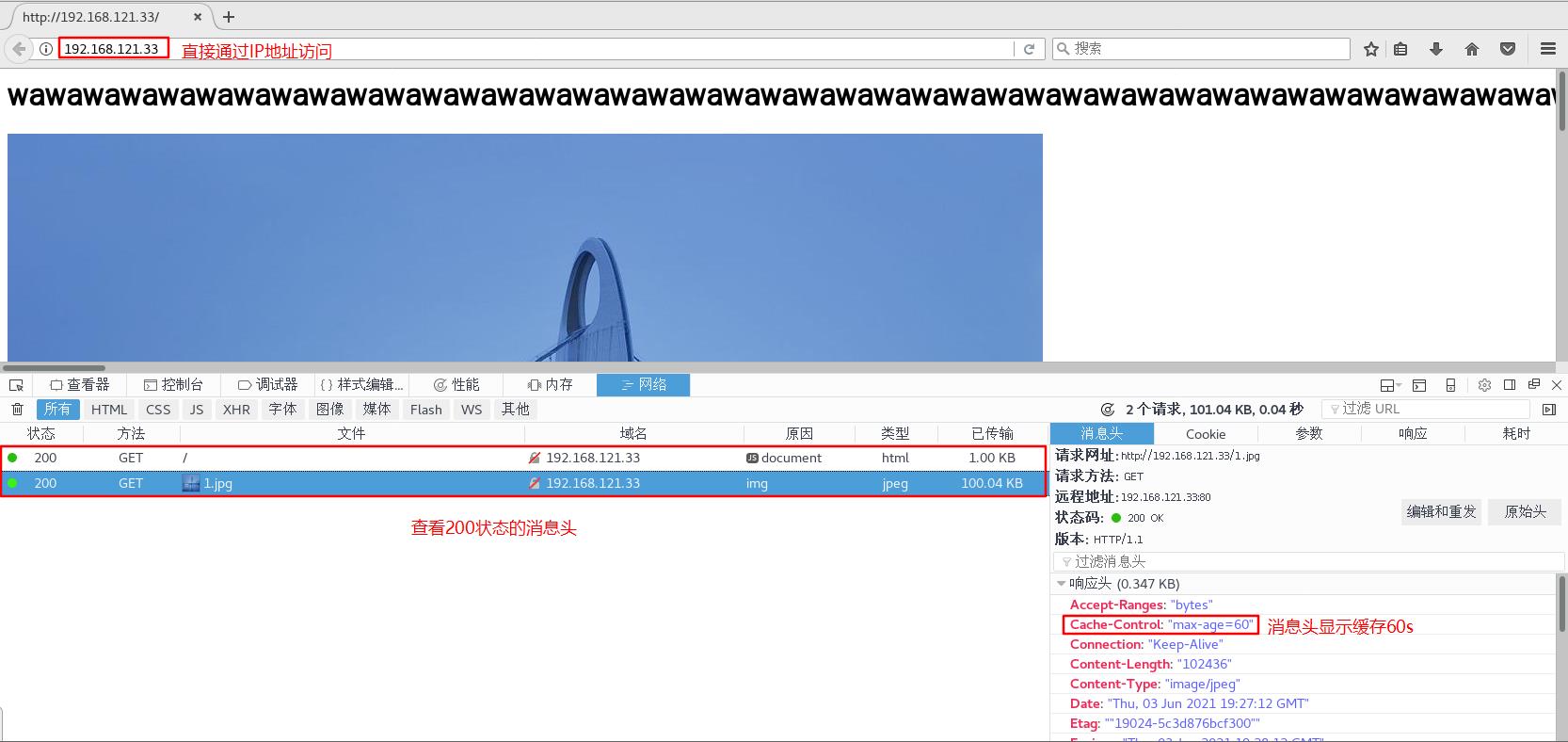This screenshot has height=742, width=1568.
Task: Filter requests by JS type
Action: [x=197, y=410]
